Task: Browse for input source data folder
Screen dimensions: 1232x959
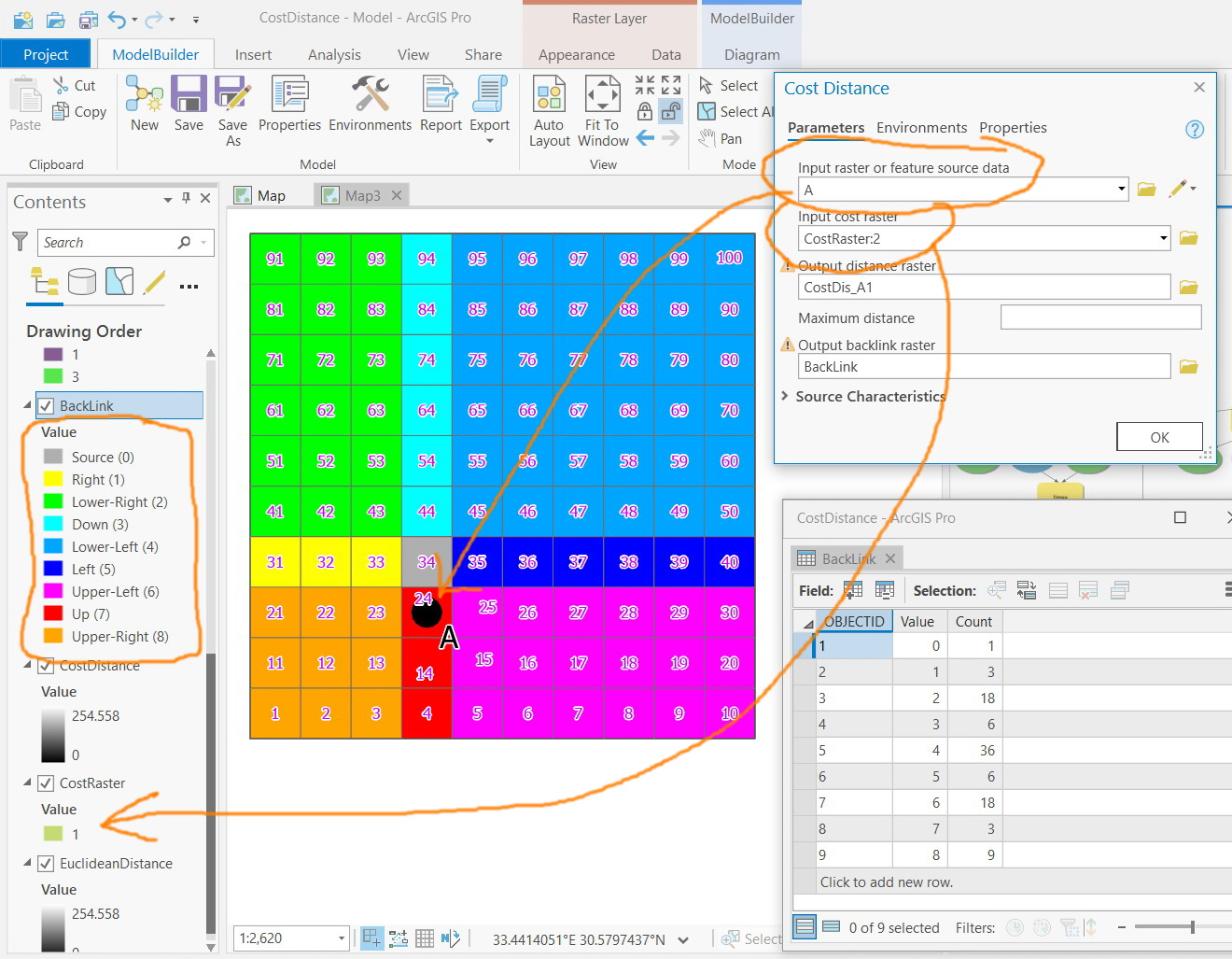Action: [1147, 190]
